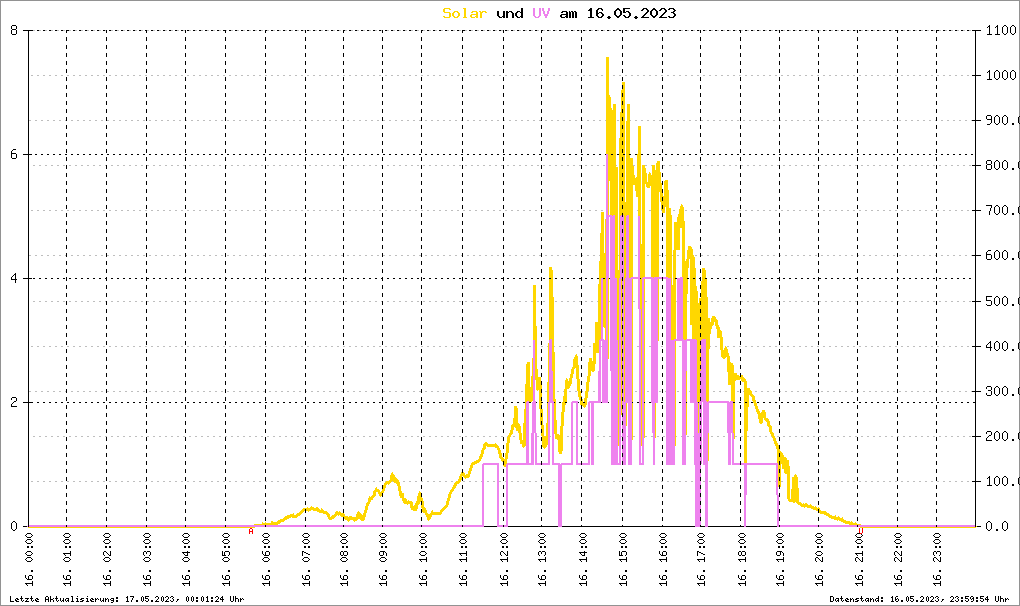
Task: Click the date 16.05.2023 in chart title
Action: [x=631, y=13]
